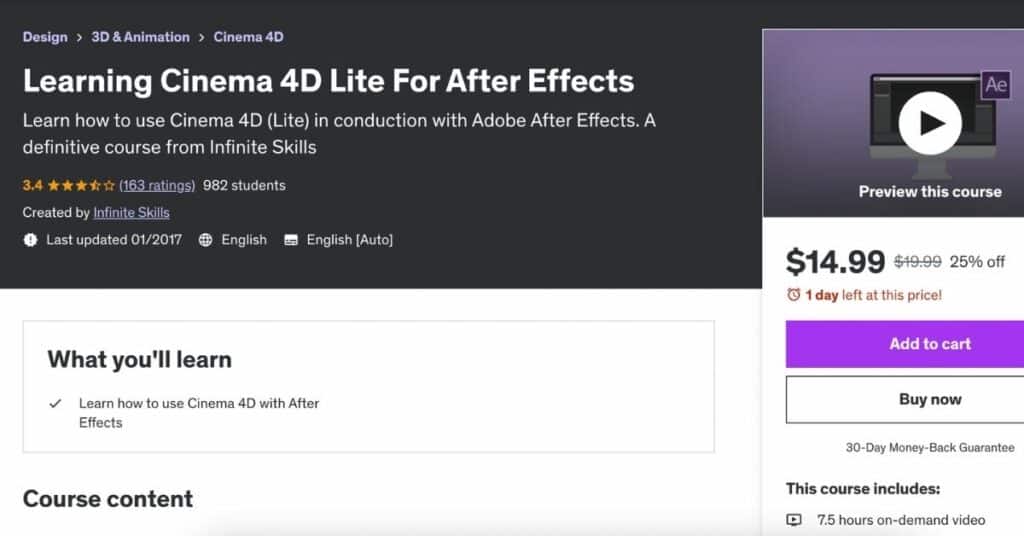Click the crossed-out $19.99 original price
The image size is (1024, 536).
[918, 262]
